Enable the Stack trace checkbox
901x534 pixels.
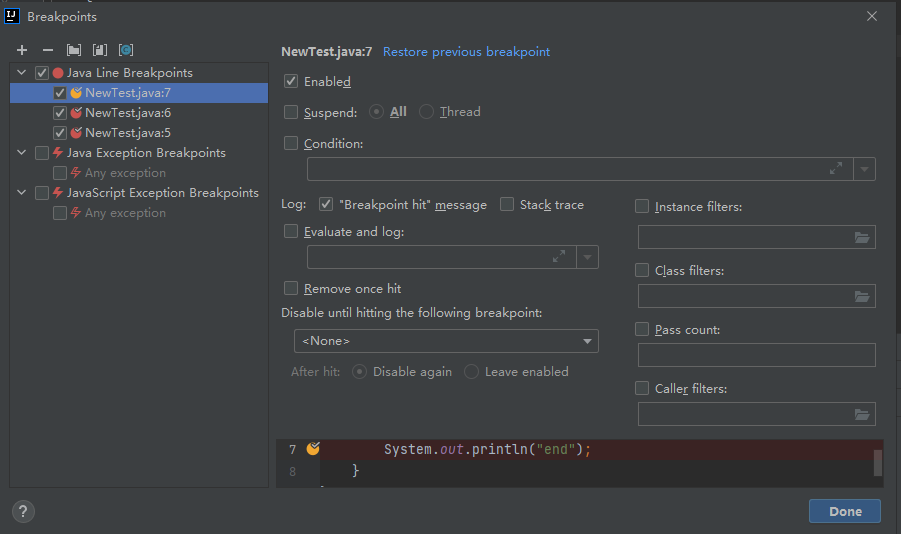[x=507, y=205]
